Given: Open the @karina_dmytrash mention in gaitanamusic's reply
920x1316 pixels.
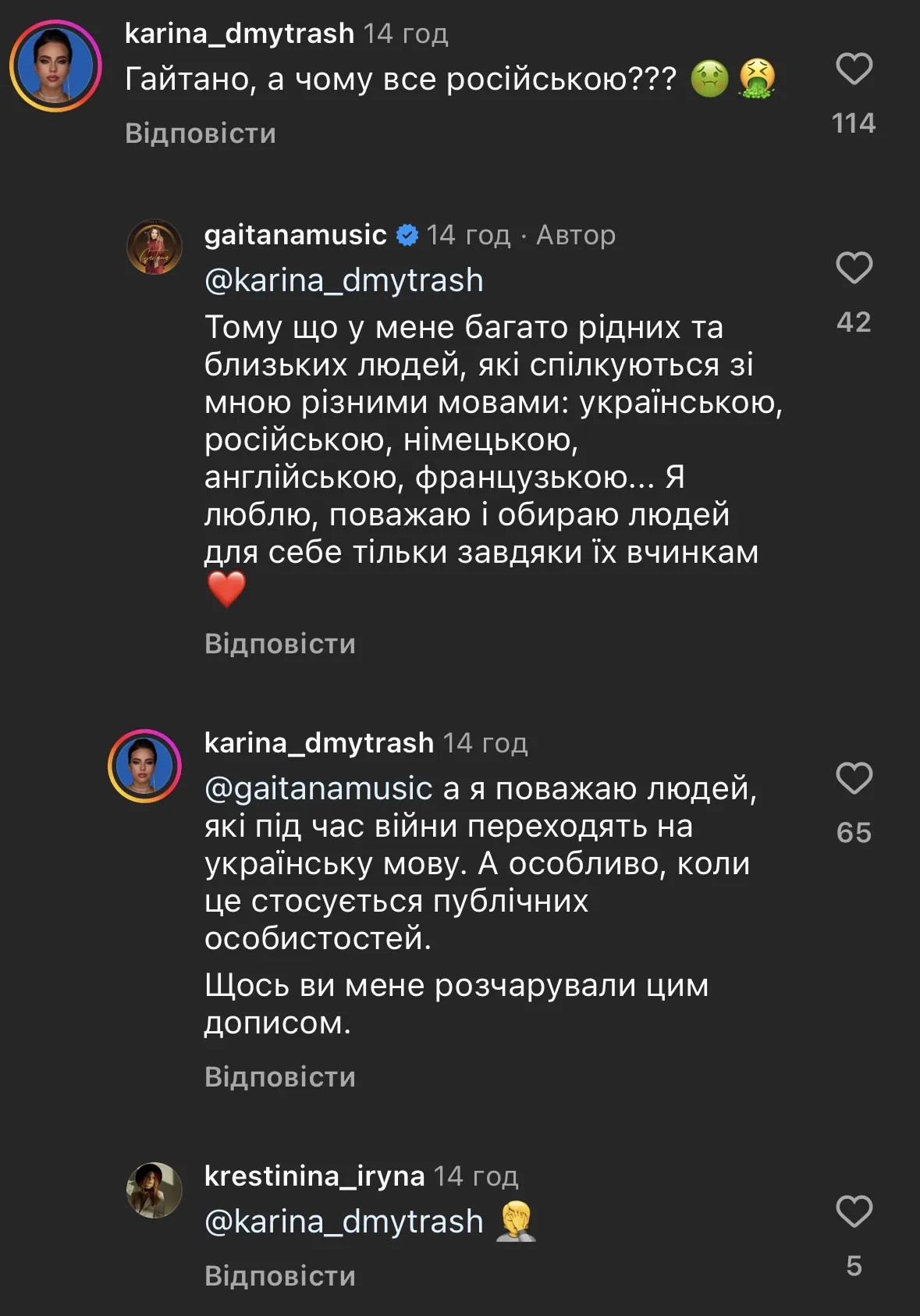Looking at the screenshot, I should coord(343,280).
